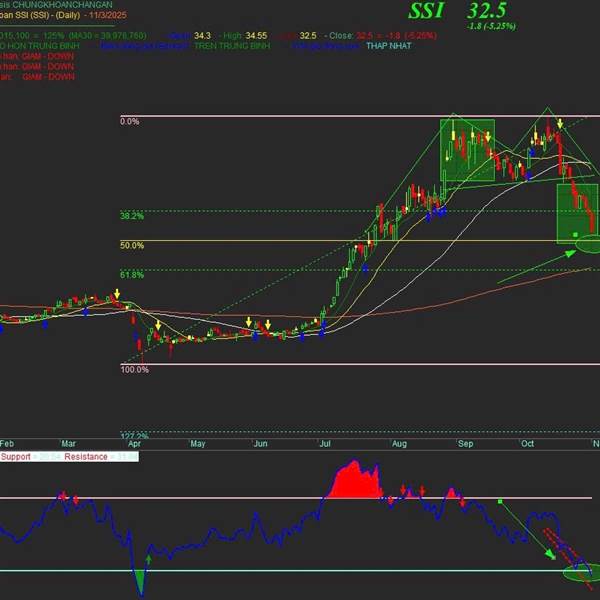Click the large green SSI ticker title
This screenshot has height=600, width=600.
pyautogui.click(x=426, y=11)
